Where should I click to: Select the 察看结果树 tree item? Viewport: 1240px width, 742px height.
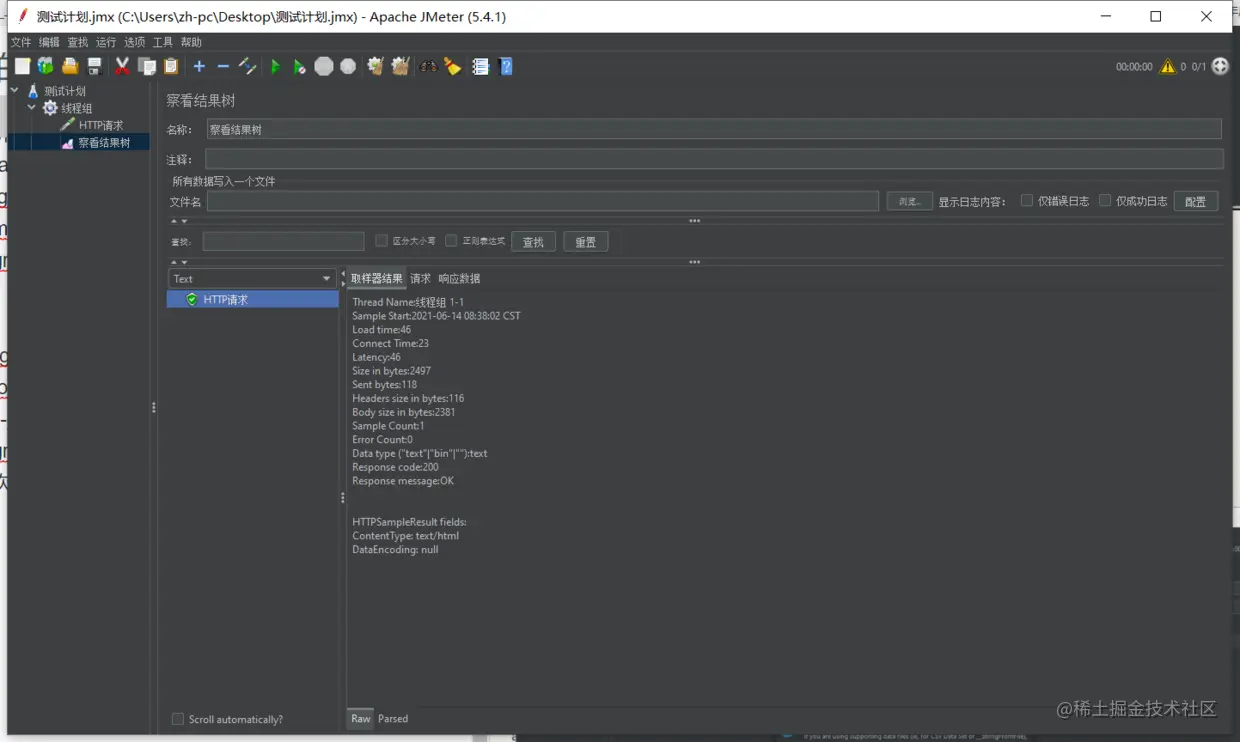coord(104,143)
